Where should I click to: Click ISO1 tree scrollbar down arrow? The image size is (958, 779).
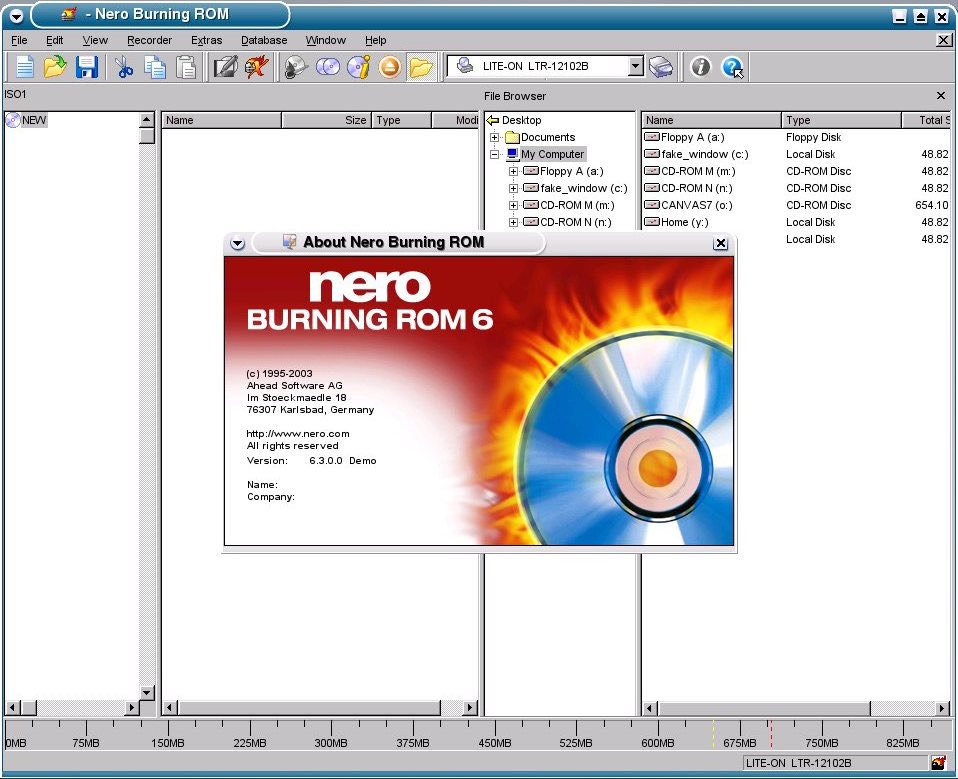click(x=147, y=693)
